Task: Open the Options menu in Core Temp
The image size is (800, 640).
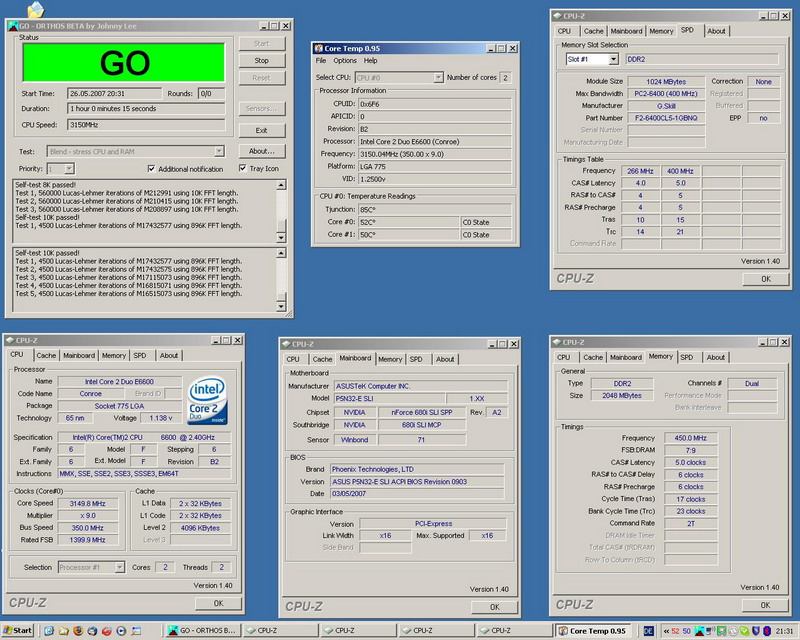Action: 345,60
